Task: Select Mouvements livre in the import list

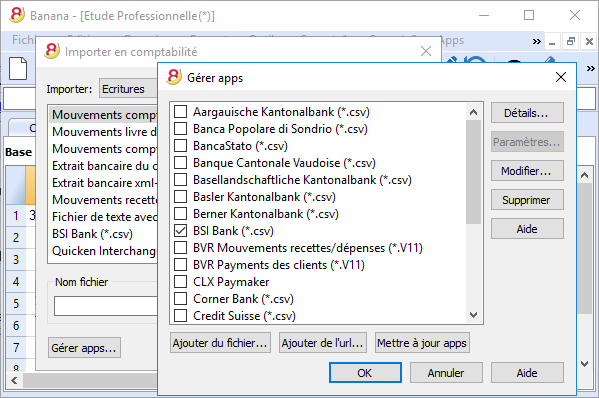Action: coord(103,131)
